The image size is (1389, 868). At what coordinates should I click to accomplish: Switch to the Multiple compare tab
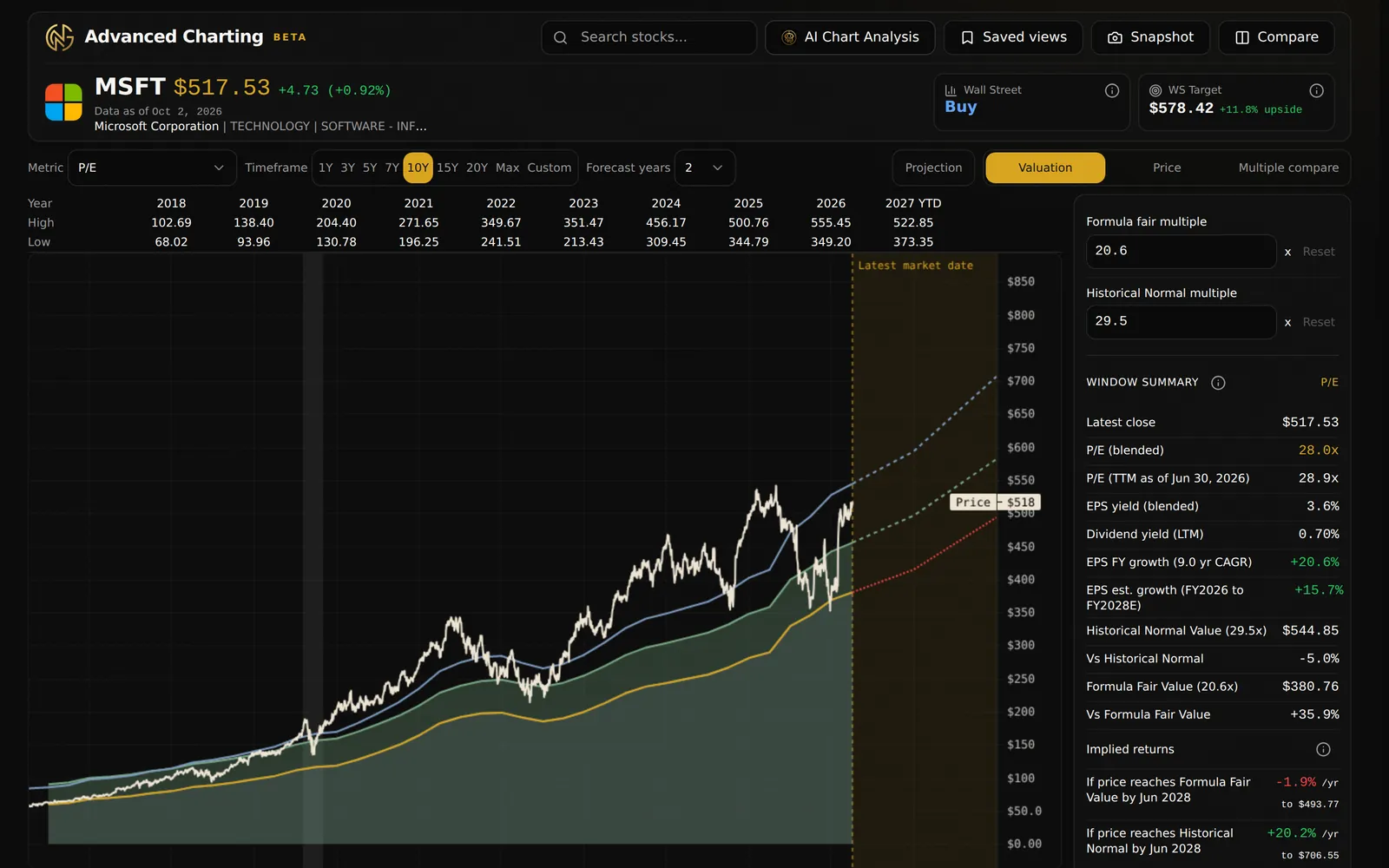tap(1288, 168)
